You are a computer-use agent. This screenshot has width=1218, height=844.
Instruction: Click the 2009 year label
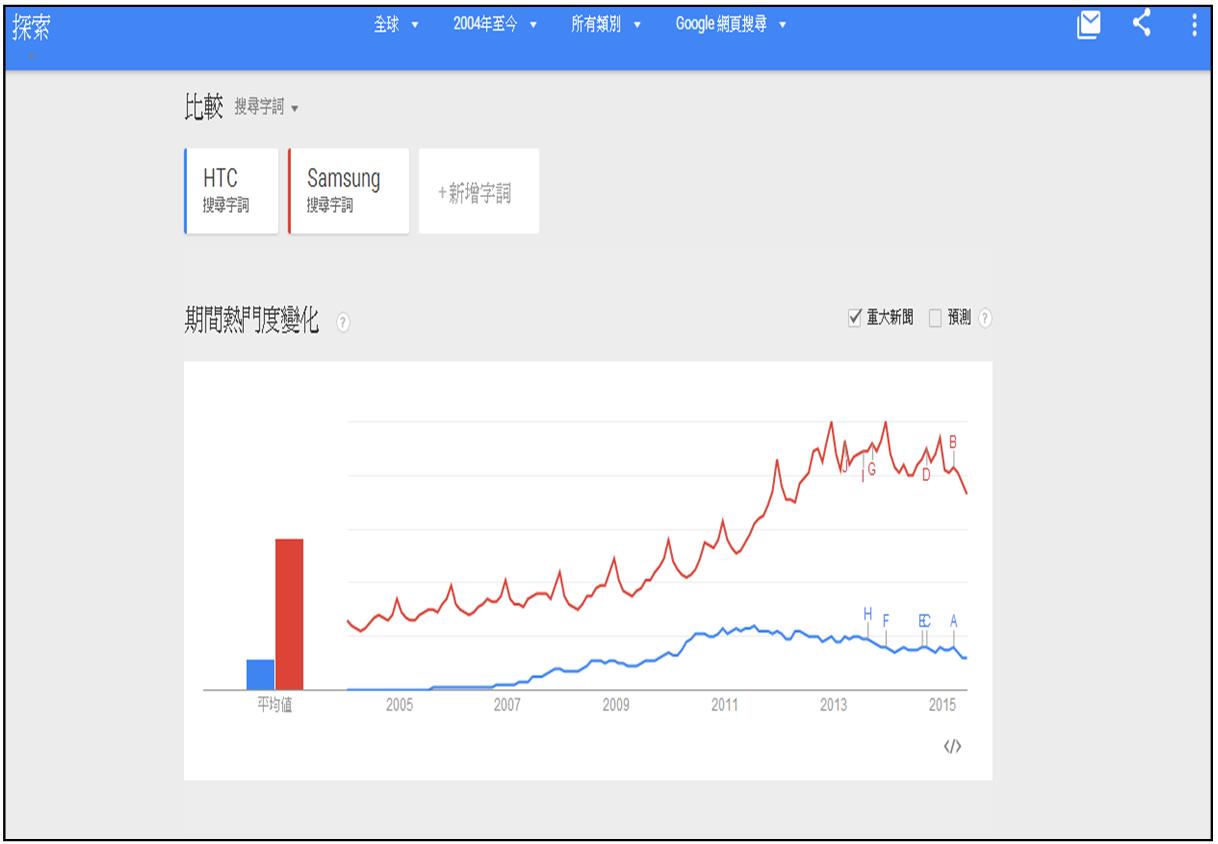coord(616,706)
